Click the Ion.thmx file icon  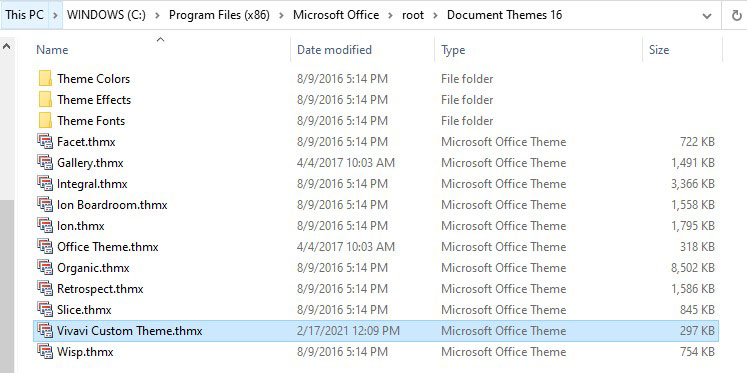coord(45,225)
